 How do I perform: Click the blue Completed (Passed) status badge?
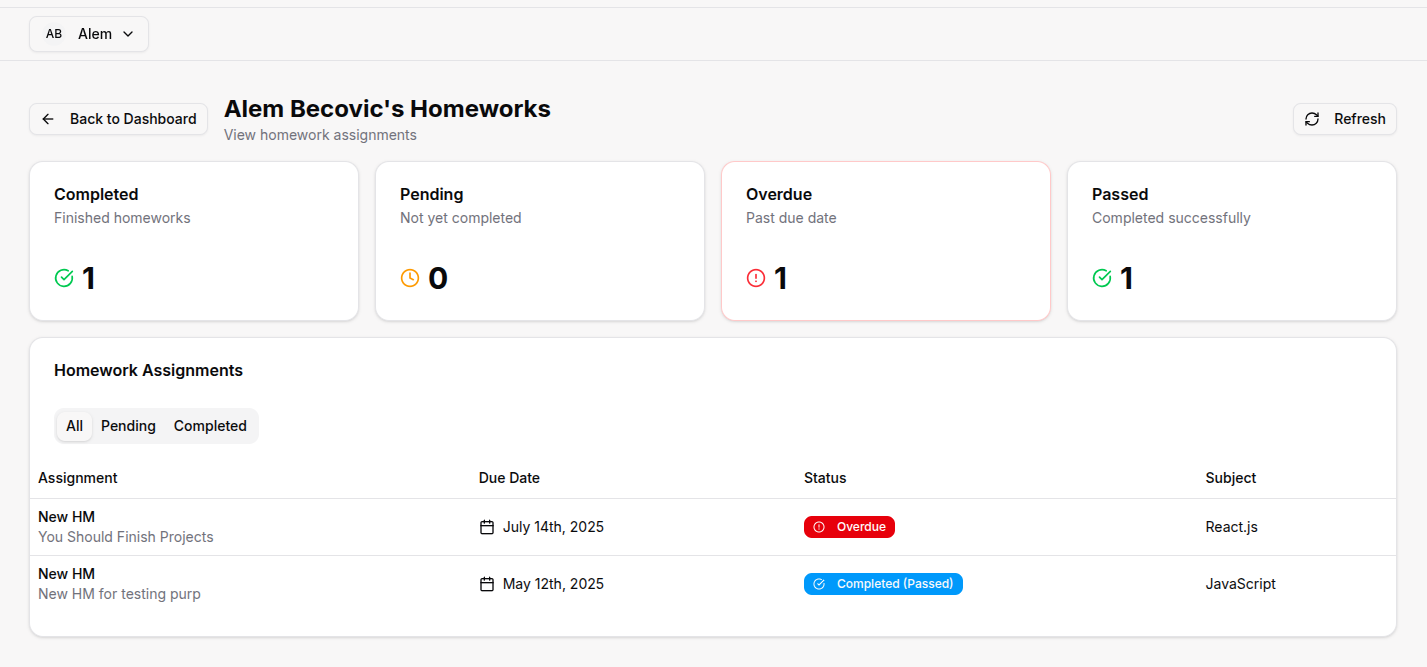(x=883, y=584)
